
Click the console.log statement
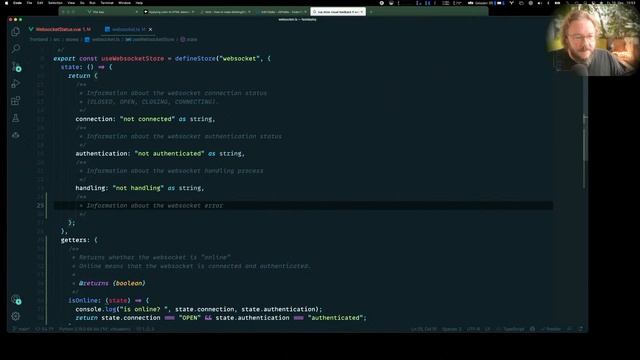click(199, 309)
